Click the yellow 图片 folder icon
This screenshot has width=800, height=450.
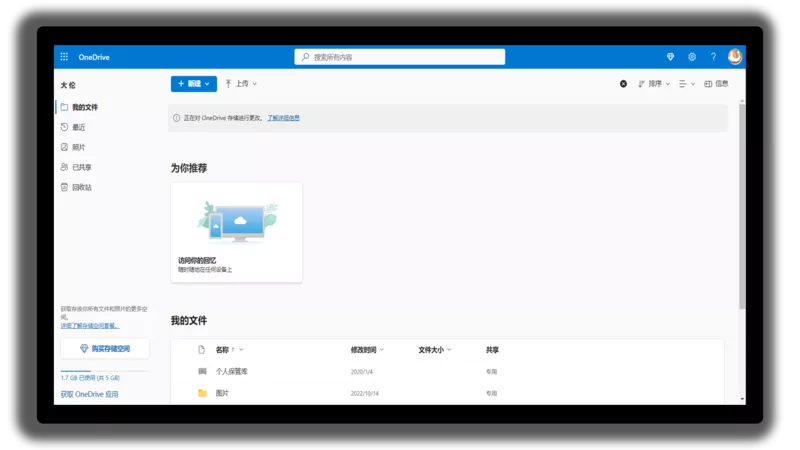202,393
